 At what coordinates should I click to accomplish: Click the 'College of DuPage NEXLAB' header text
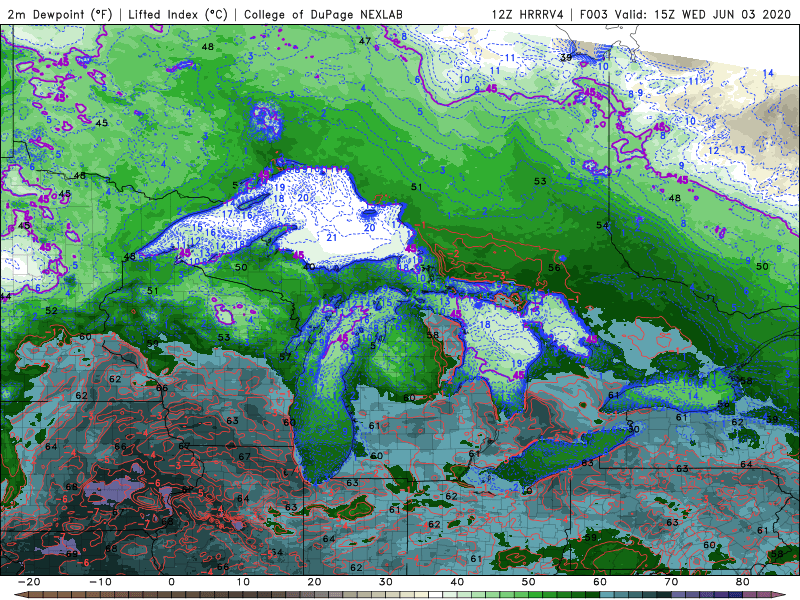pos(323,14)
